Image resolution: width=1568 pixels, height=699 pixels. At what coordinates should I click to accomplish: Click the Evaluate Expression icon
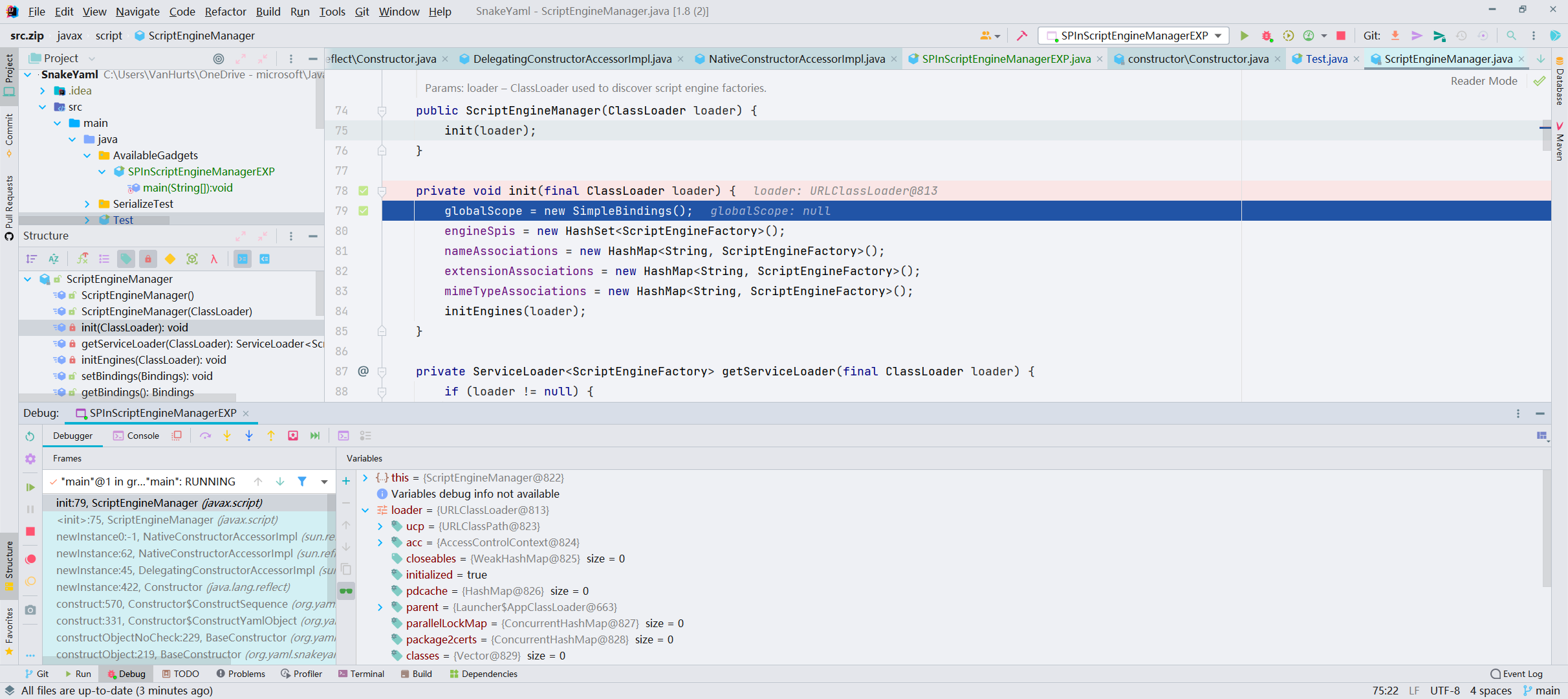(343, 436)
